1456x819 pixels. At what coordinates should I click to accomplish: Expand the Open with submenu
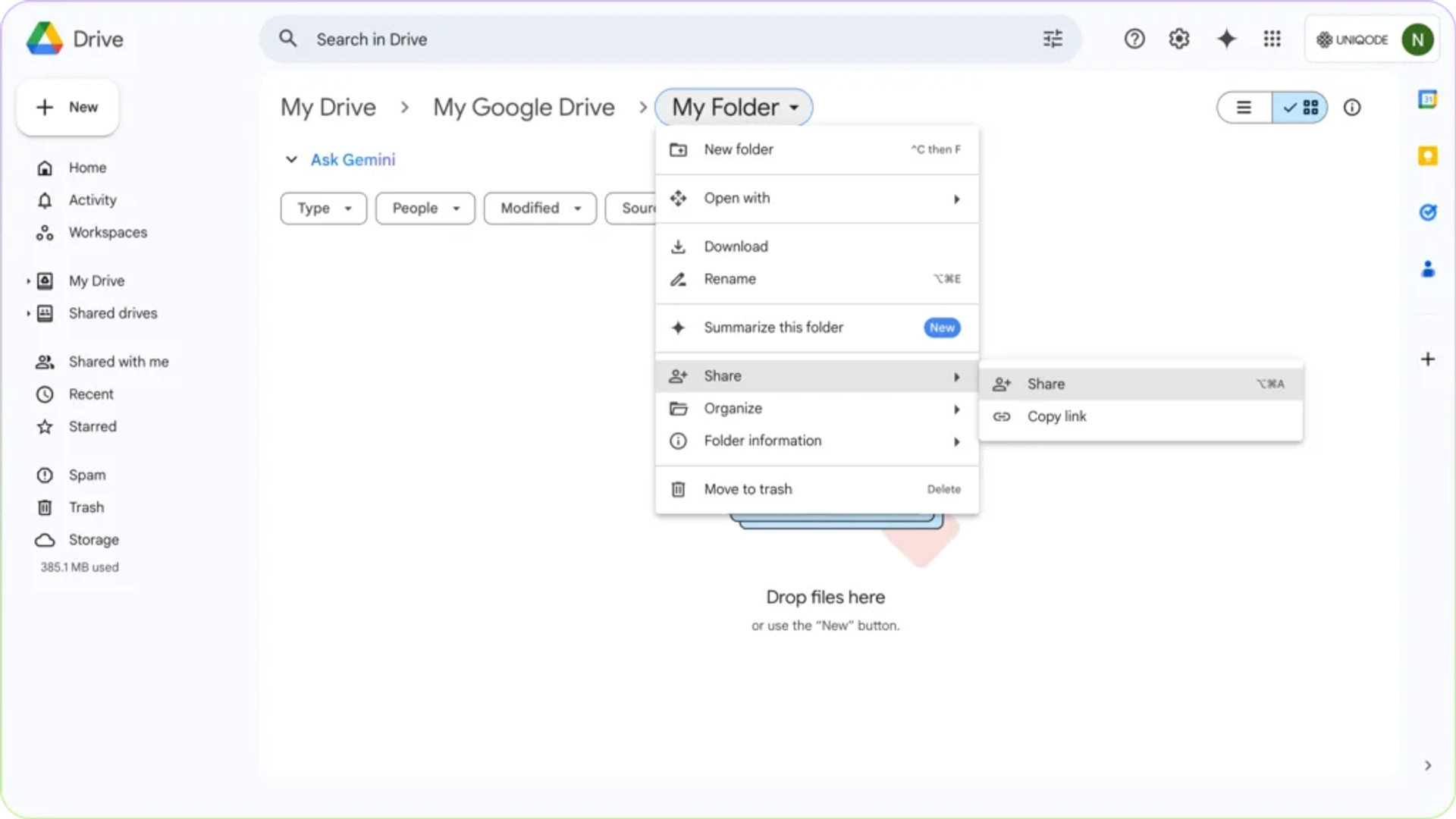click(x=817, y=198)
